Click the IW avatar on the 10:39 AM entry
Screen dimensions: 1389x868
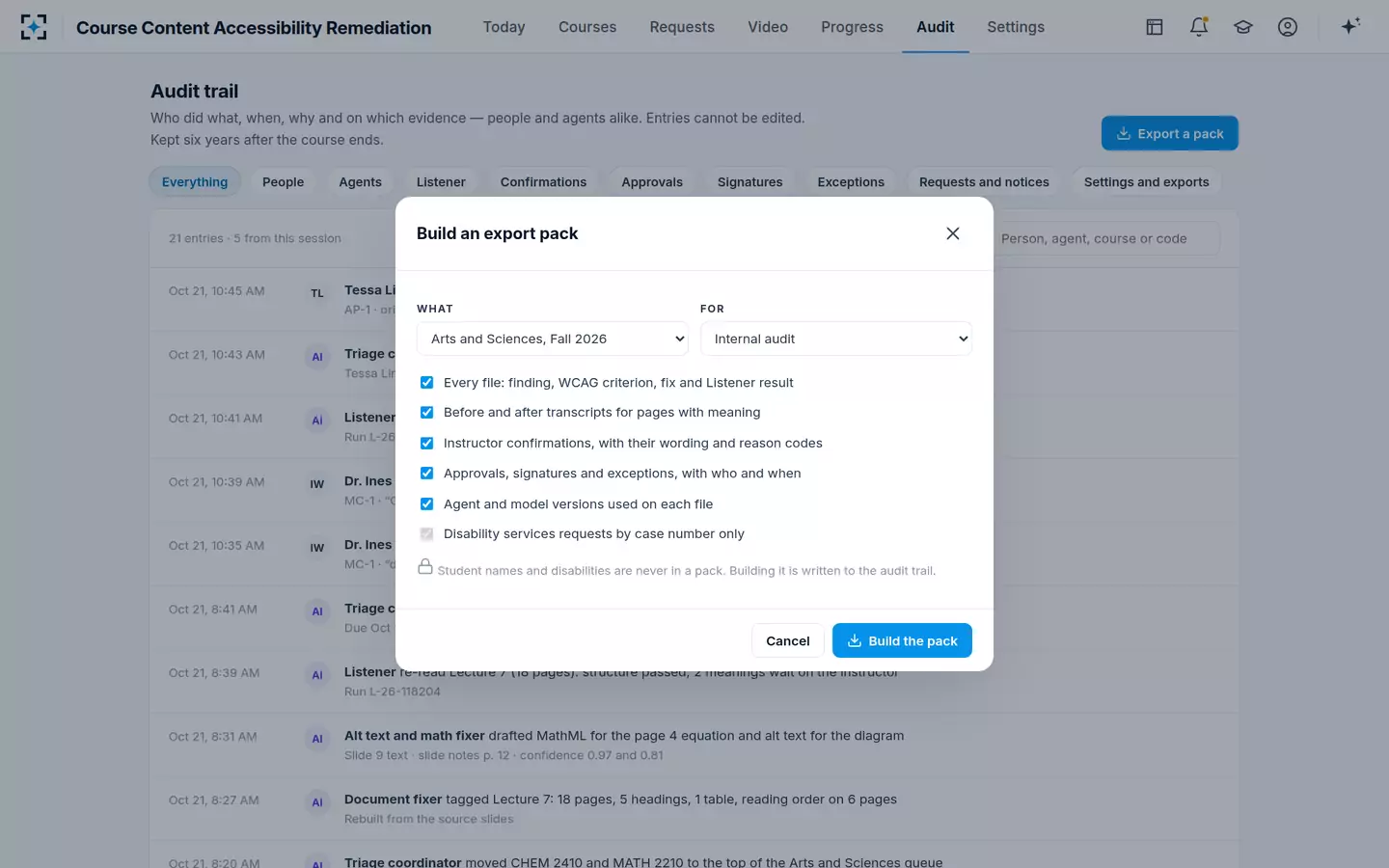click(x=317, y=484)
